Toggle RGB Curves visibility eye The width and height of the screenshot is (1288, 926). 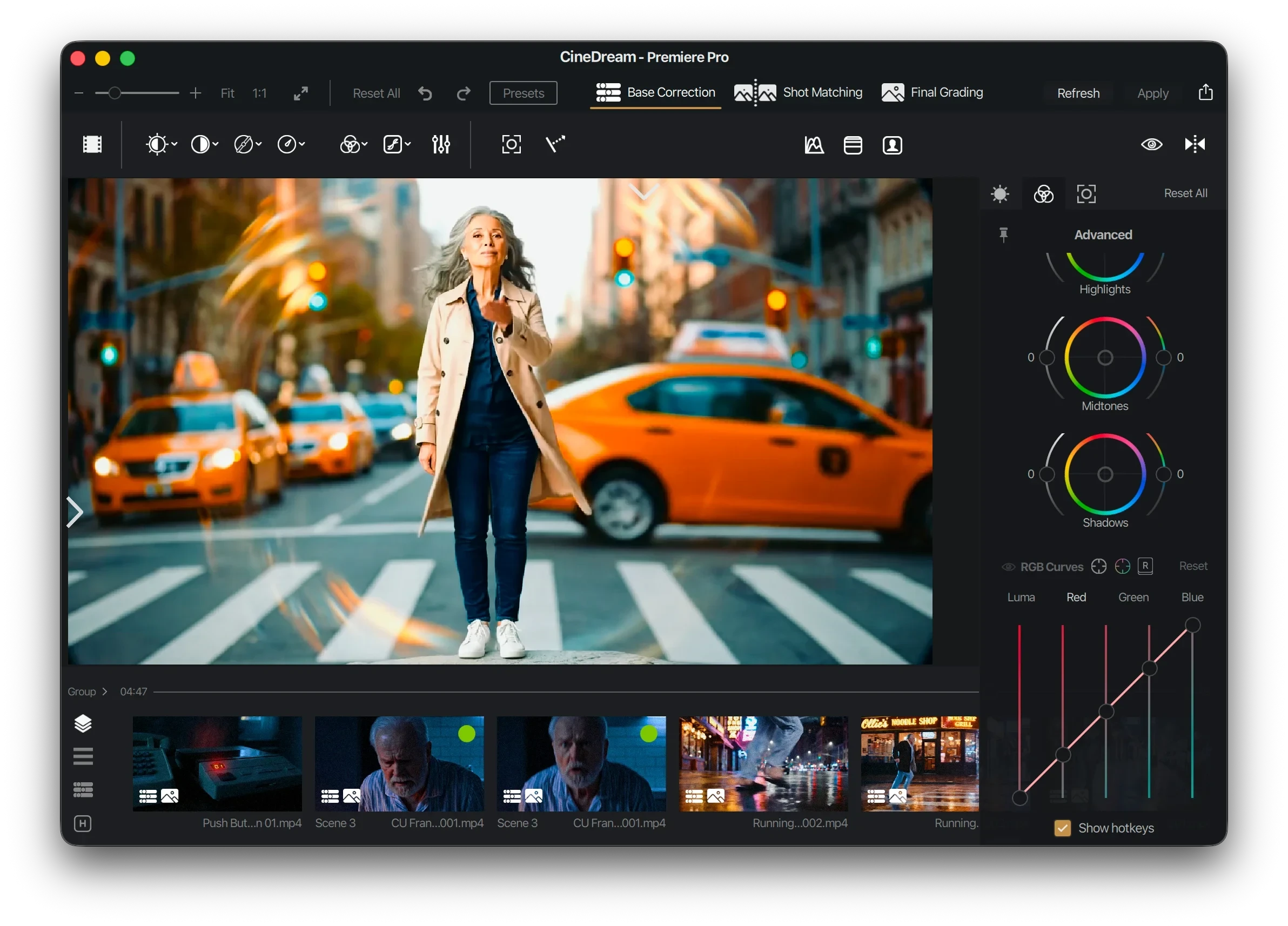point(1008,567)
